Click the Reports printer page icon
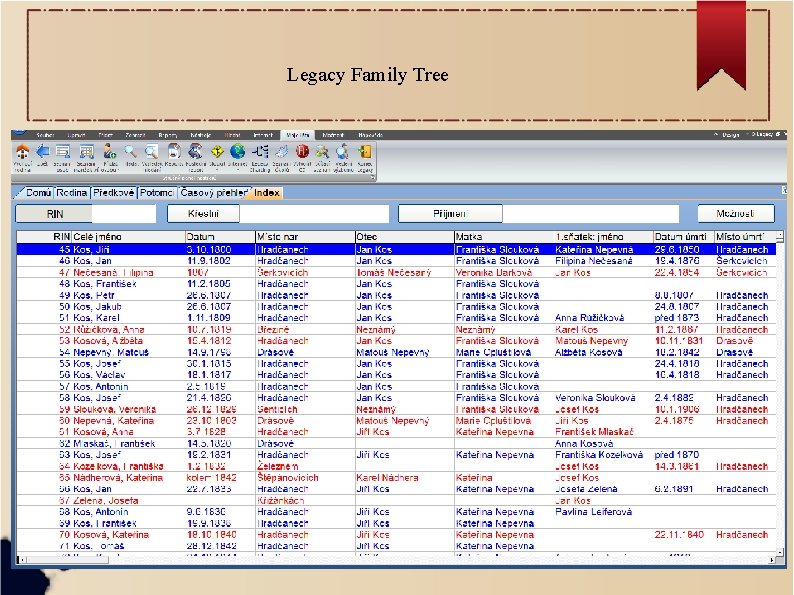The image size is (794, 595). [x=174, y=151]
